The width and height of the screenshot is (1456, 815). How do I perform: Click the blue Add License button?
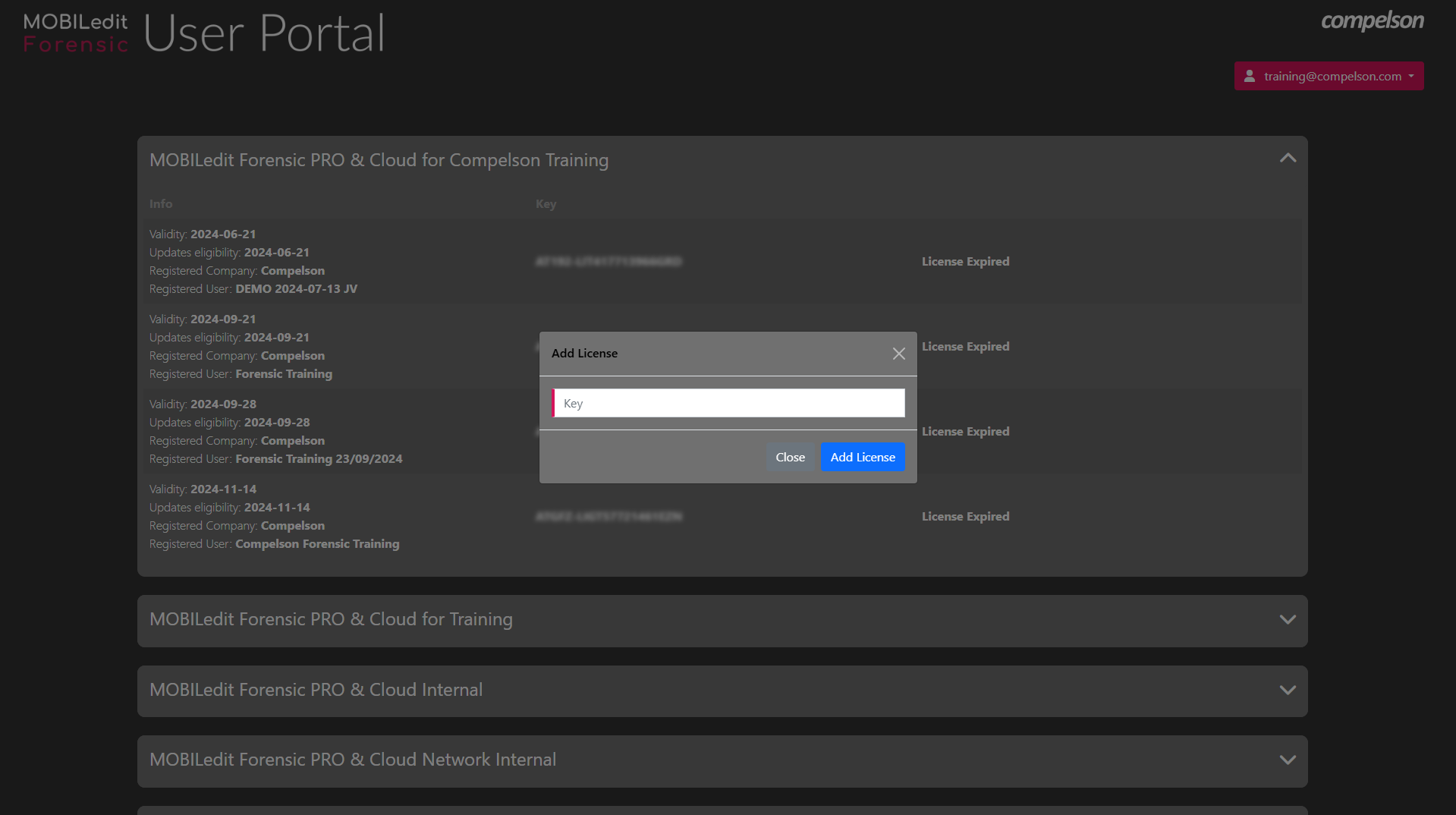[862, 458]
